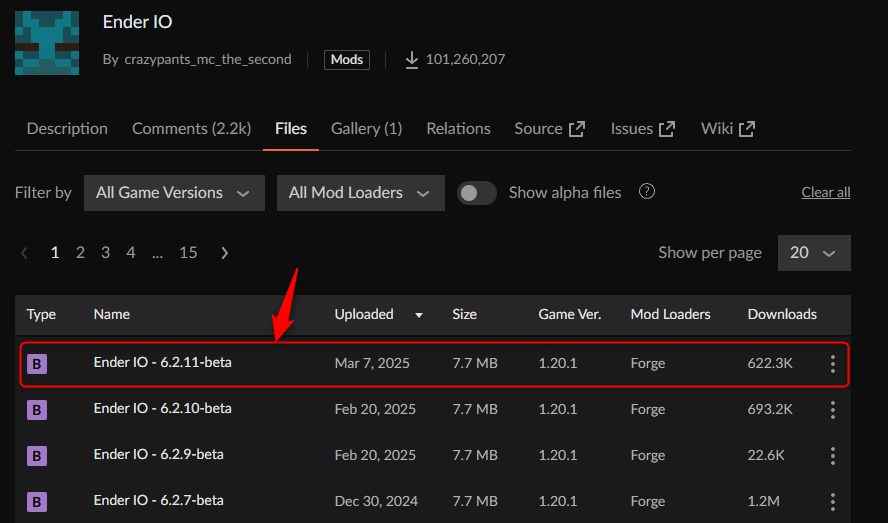Click the 622.3K downloads value
This screenshot has width=888, height=523.
770,363
